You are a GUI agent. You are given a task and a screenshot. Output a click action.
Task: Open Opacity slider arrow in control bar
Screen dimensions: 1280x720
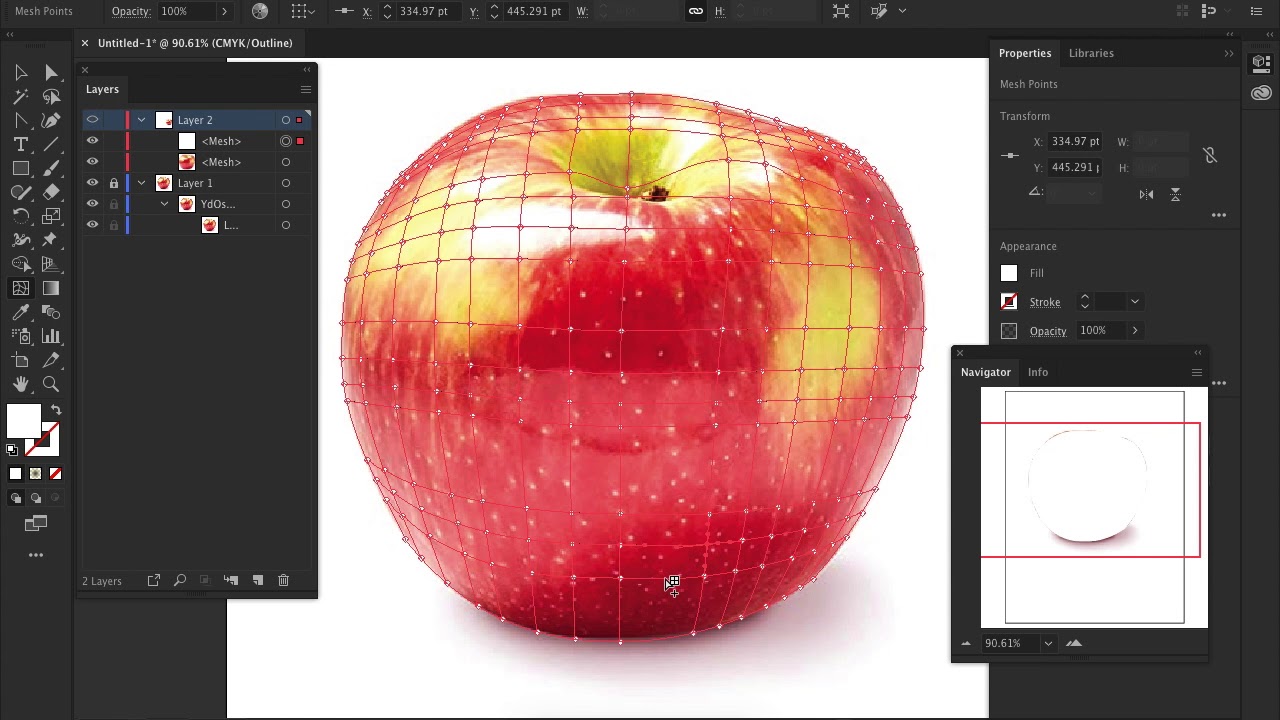coord(224,11)
